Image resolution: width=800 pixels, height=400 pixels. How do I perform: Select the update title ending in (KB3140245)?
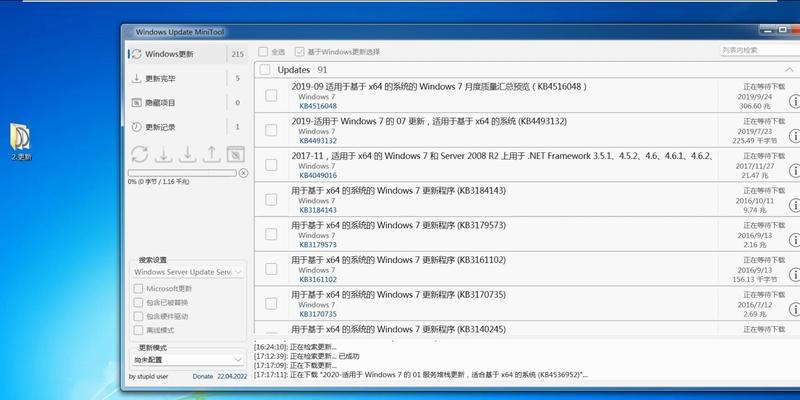tap(398, 330)
